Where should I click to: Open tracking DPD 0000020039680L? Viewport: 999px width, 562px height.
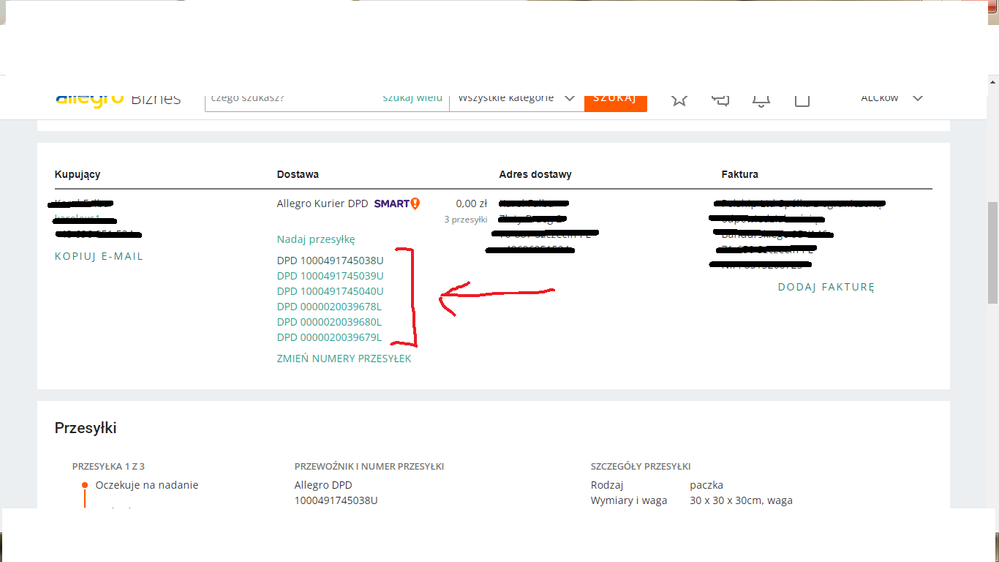pos(329,322)
